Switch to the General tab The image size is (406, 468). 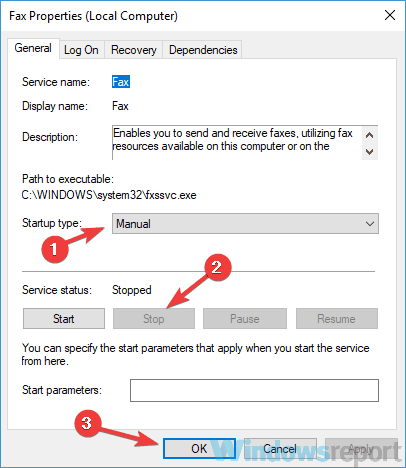(33, 48)
